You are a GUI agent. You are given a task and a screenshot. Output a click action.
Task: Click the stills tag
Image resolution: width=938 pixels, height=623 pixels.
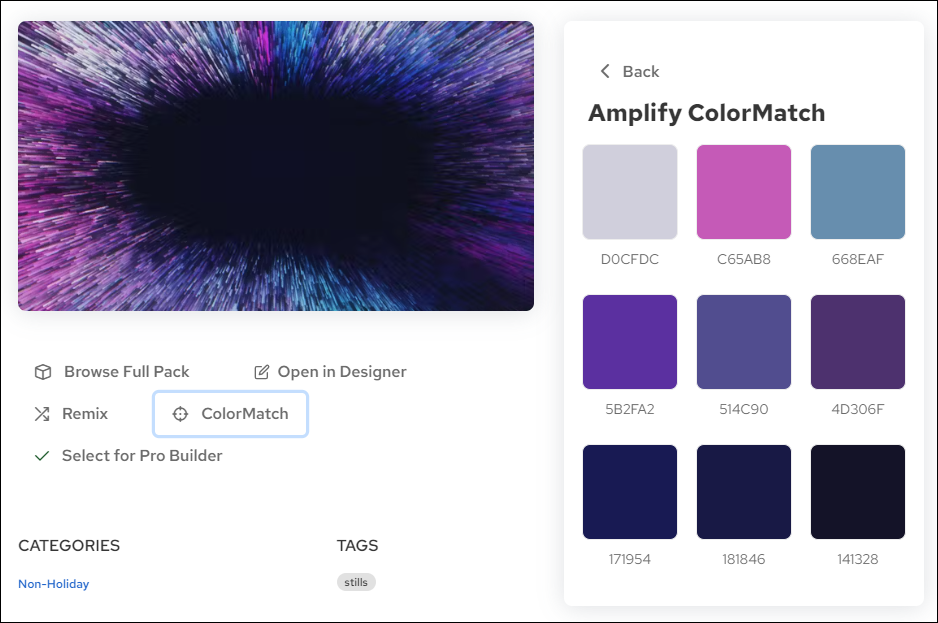356,582
